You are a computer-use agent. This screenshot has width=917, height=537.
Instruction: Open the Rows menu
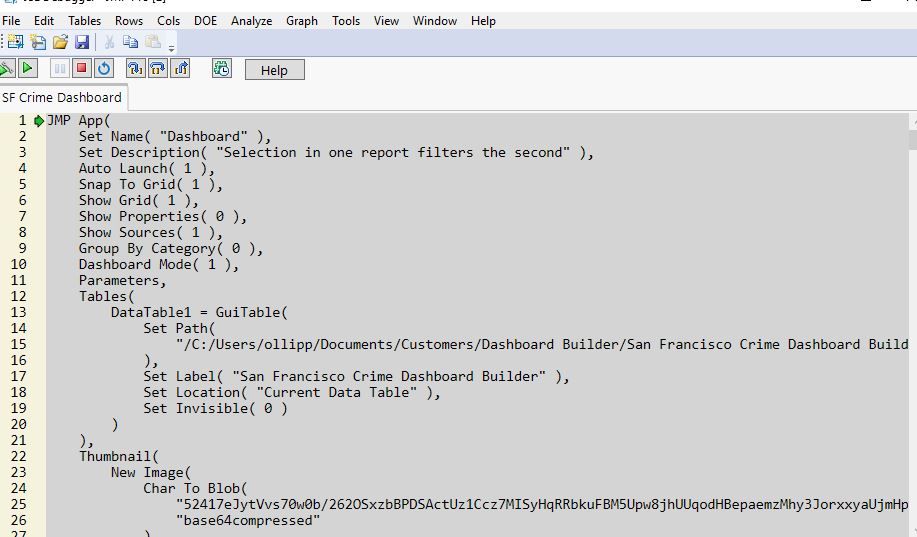(129, 21)
